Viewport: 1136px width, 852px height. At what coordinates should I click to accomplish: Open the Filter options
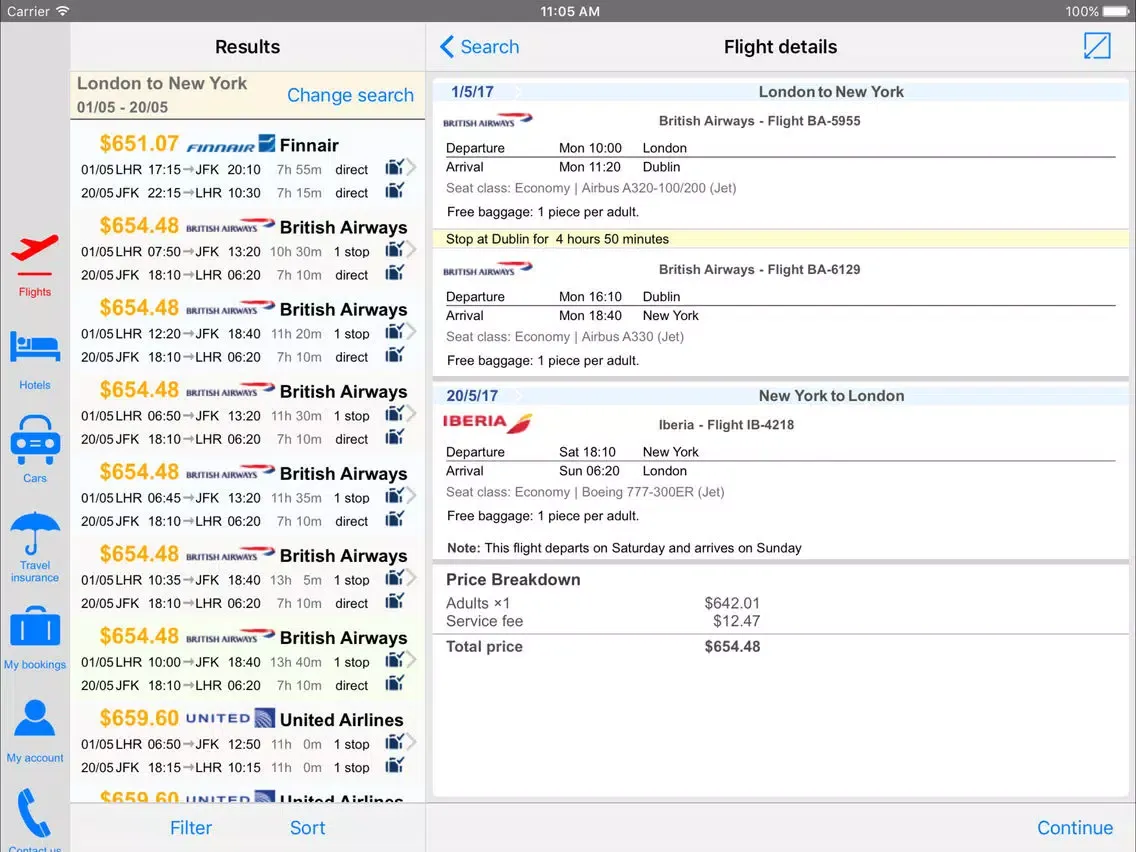pyautogui.click(x=191, y=827)
